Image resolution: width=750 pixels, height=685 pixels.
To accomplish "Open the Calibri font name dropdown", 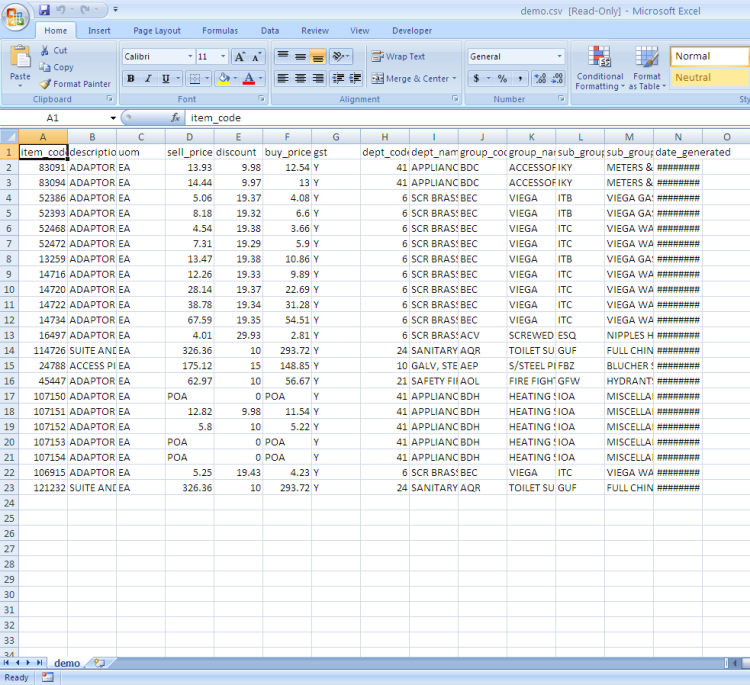I will [x=190, y=56].
